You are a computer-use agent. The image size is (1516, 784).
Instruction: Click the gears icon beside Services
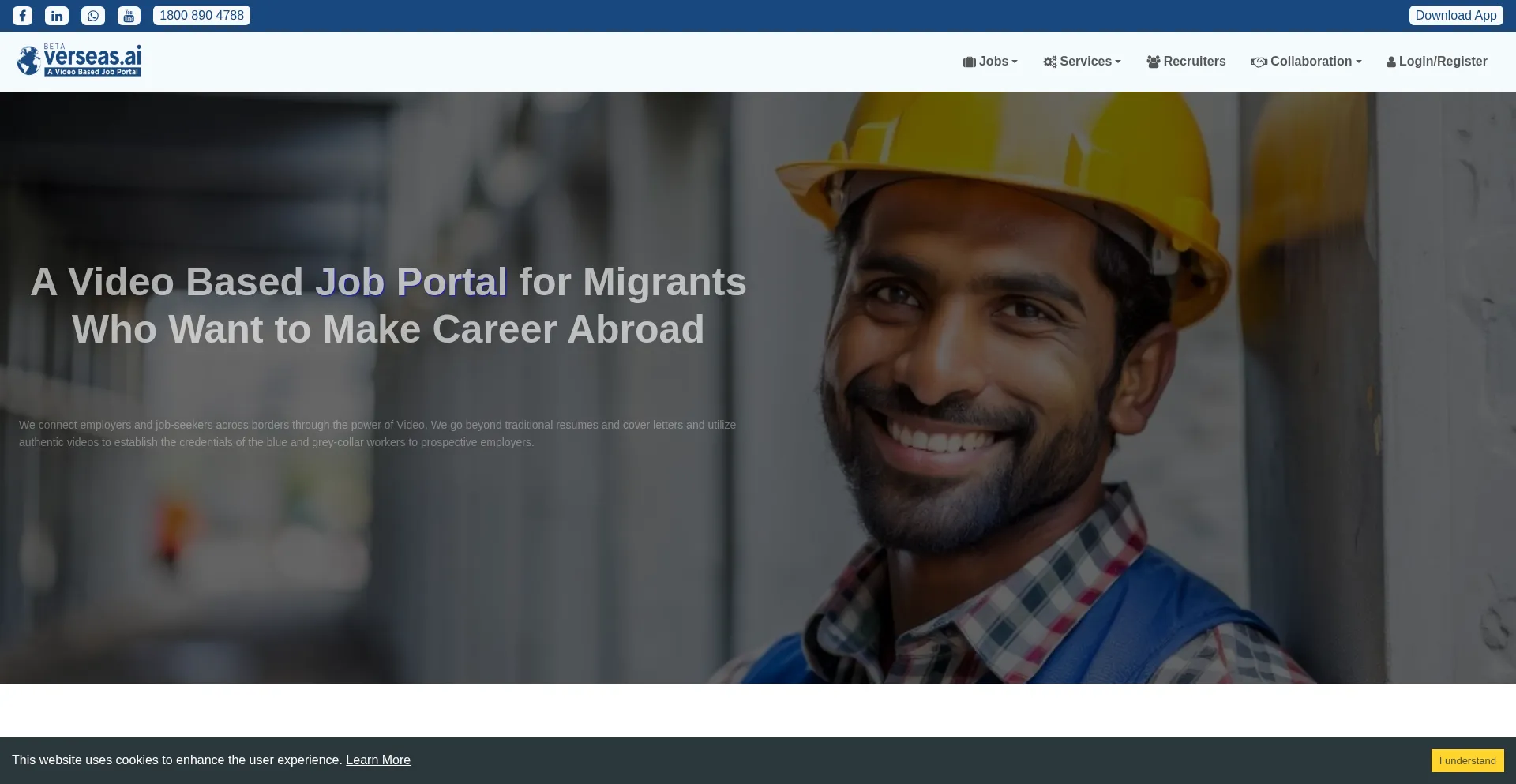[1049, 62]
